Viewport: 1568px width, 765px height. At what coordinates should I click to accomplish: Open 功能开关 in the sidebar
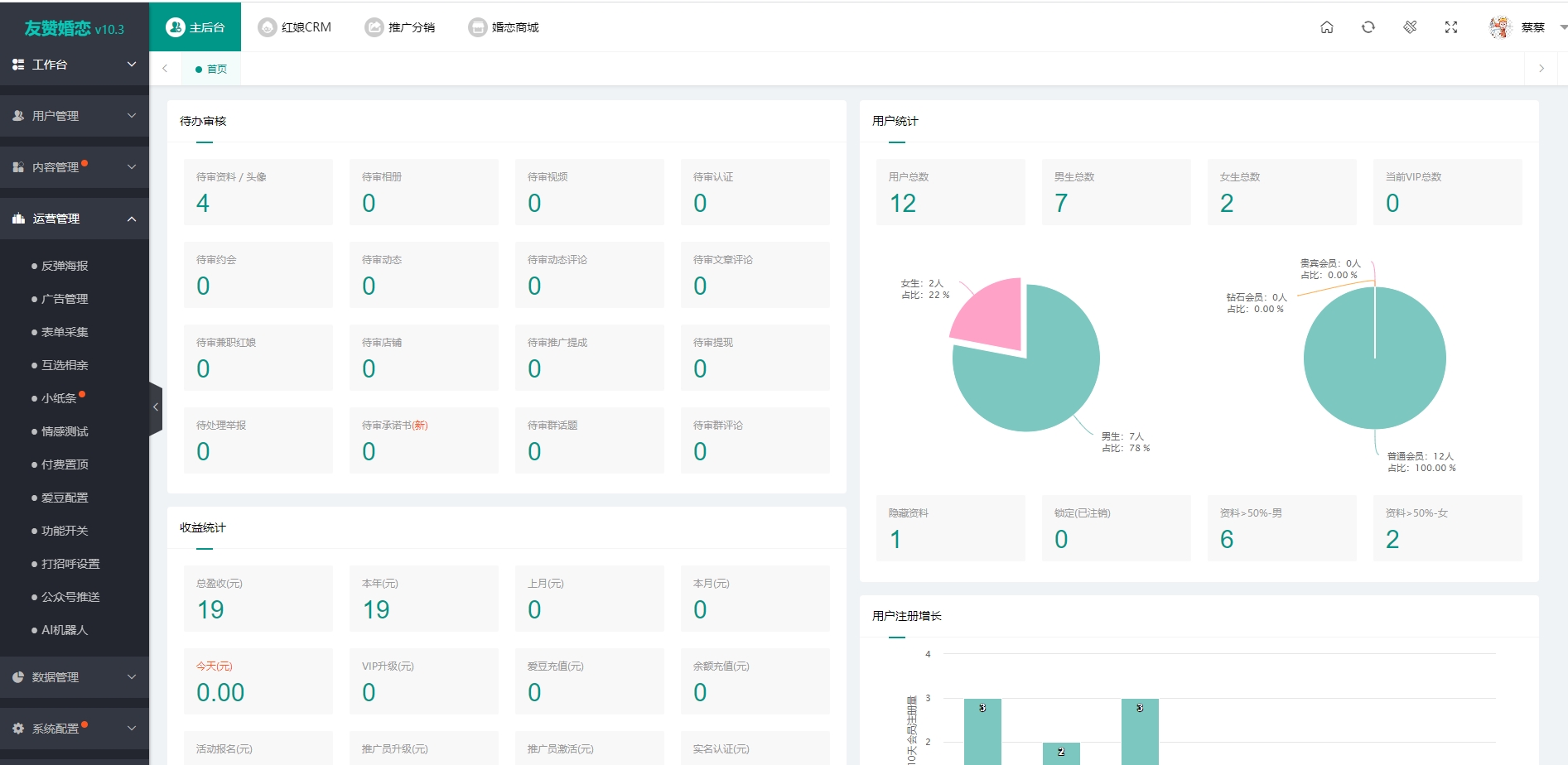pos(65,531)
